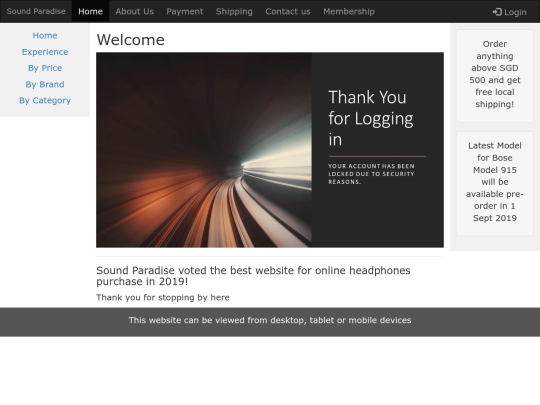Click 'Thank you for stopping by here' text
This screenshot has width=540, height=405.
(163, 298)
